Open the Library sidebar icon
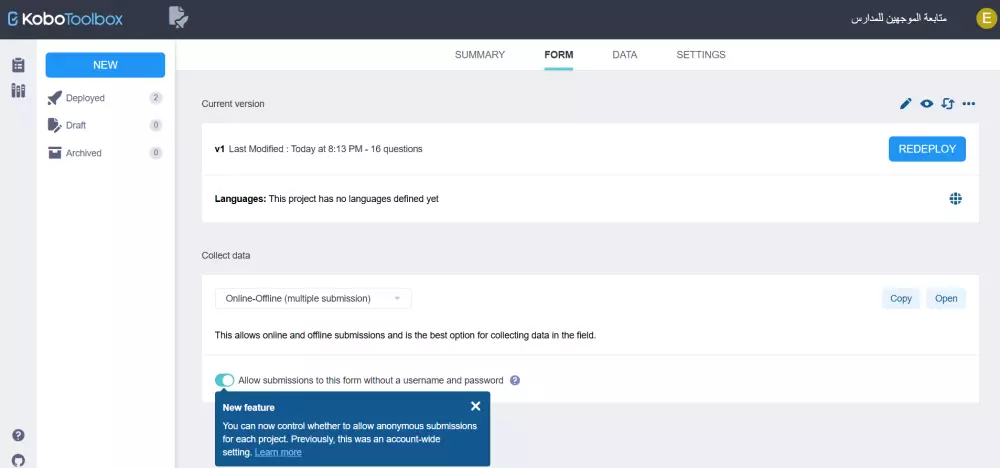The image size is (1000, 468). pyautogui.click(x=18, y=91)
